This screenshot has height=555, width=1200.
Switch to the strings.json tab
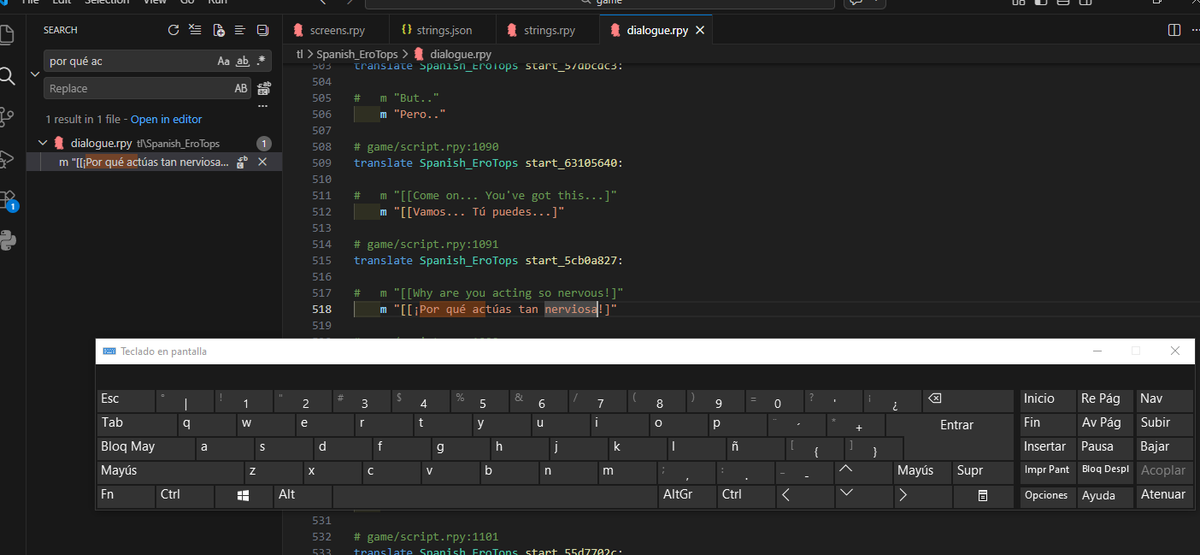(x=436, y=30)
